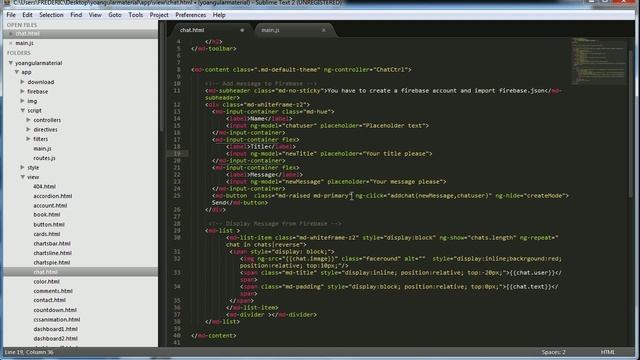The width and height of the screenshot is (640, 360).
Task: Expand the img folder
Action: click(22, 101)
